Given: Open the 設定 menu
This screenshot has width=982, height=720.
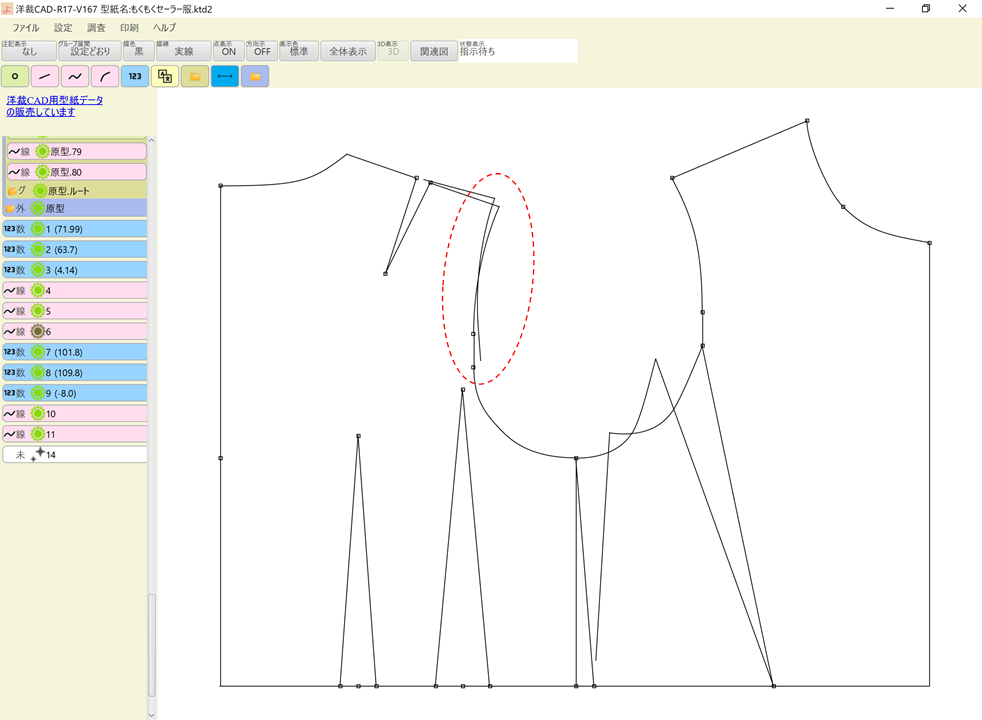Looking at the screenshot, I should coord(62,27).
